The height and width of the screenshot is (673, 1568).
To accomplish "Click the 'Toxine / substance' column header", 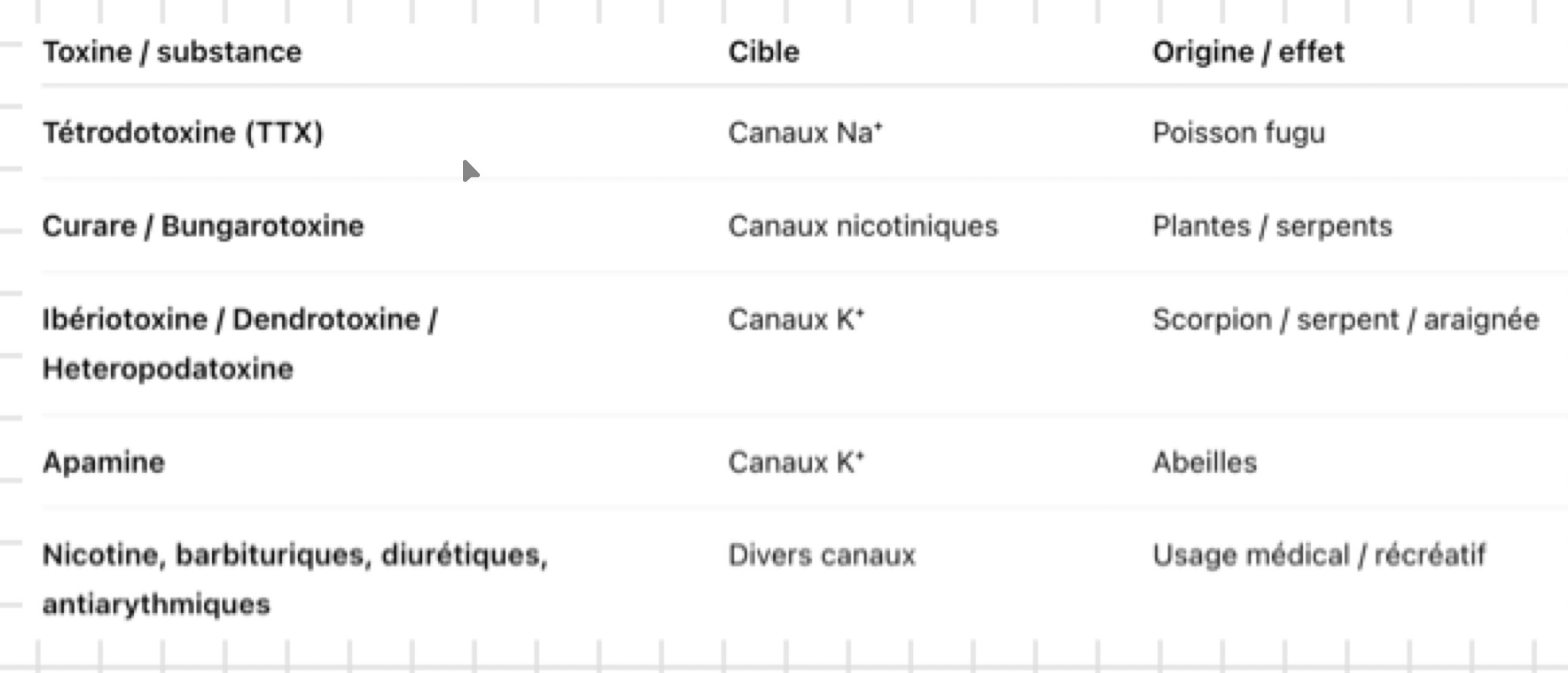I will tap(172, 52).
